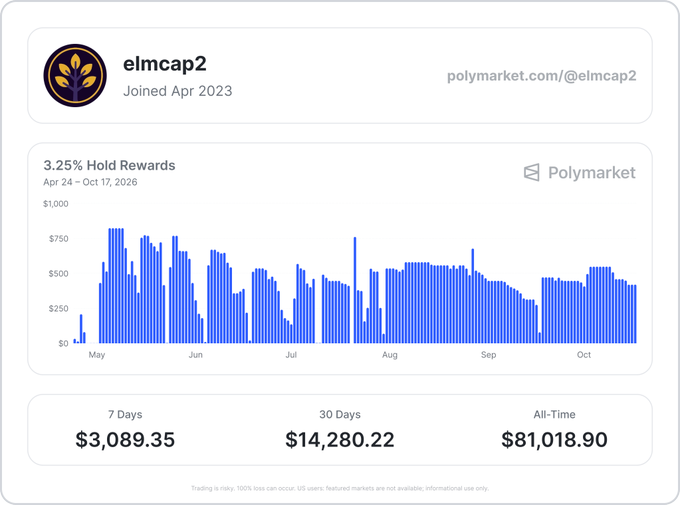Viewport: 680px width, 505px height.
Task: Open the polymarket.com/@elmcap2 link
Action: (542, 76)
